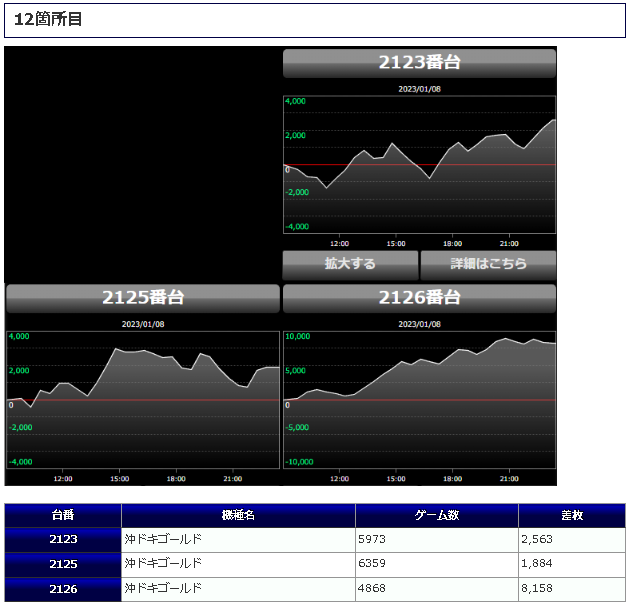Click the 10,000 axis label in chart 2126

click(x=297, y=336)
